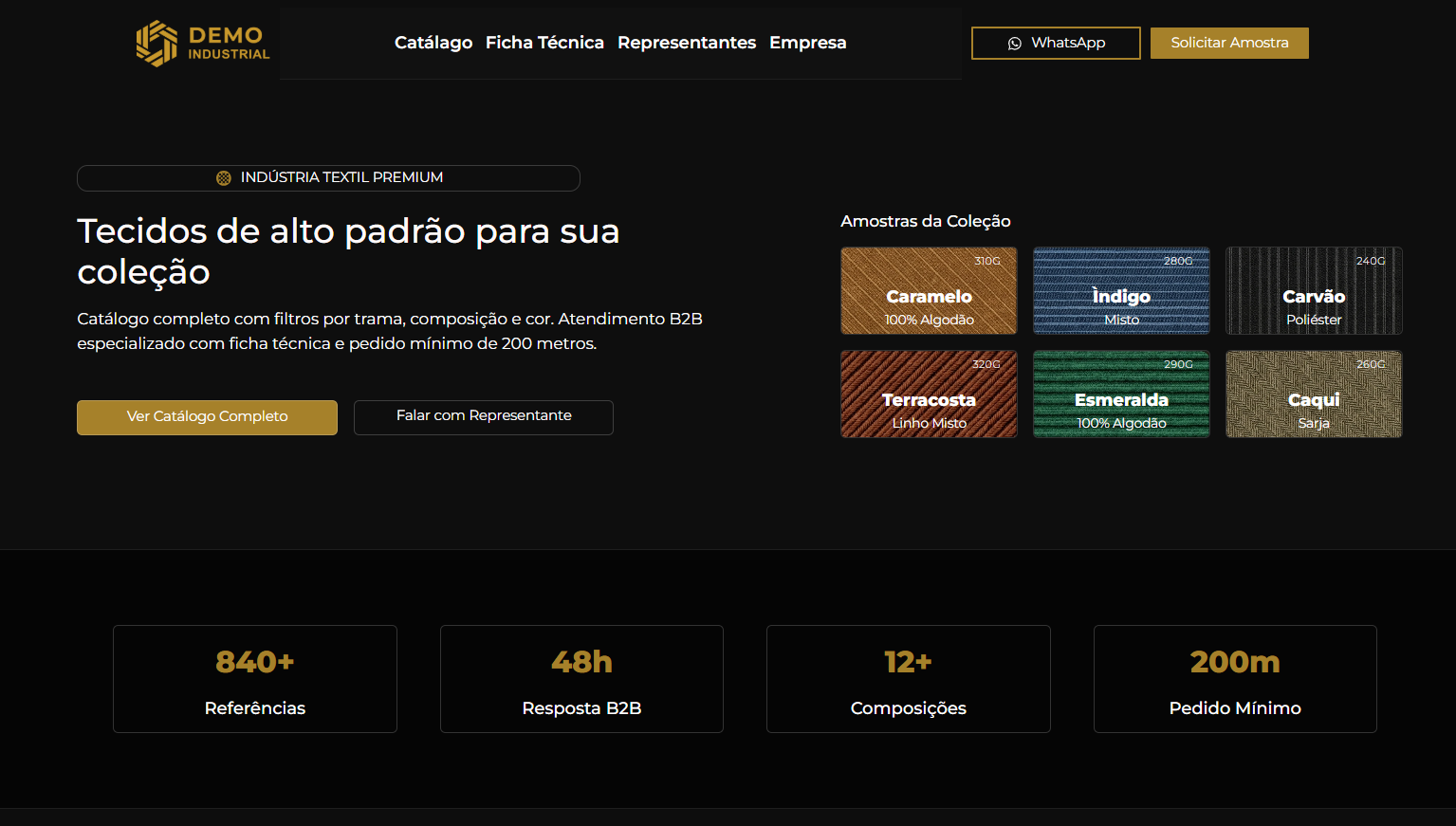The width and height of the screenshot is (1456, 826).
Task: Click the 240G weight label on Carvão
Action: (1371, 261)
